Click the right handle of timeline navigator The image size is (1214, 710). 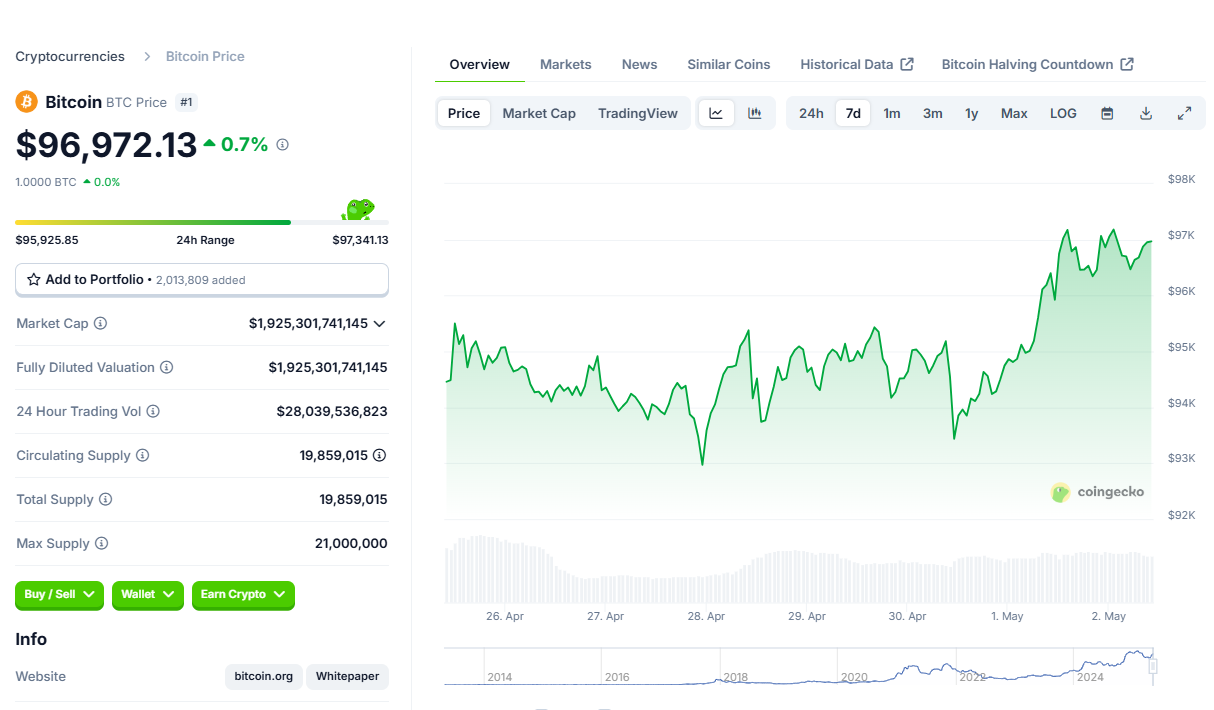(x=1153, y=666)
